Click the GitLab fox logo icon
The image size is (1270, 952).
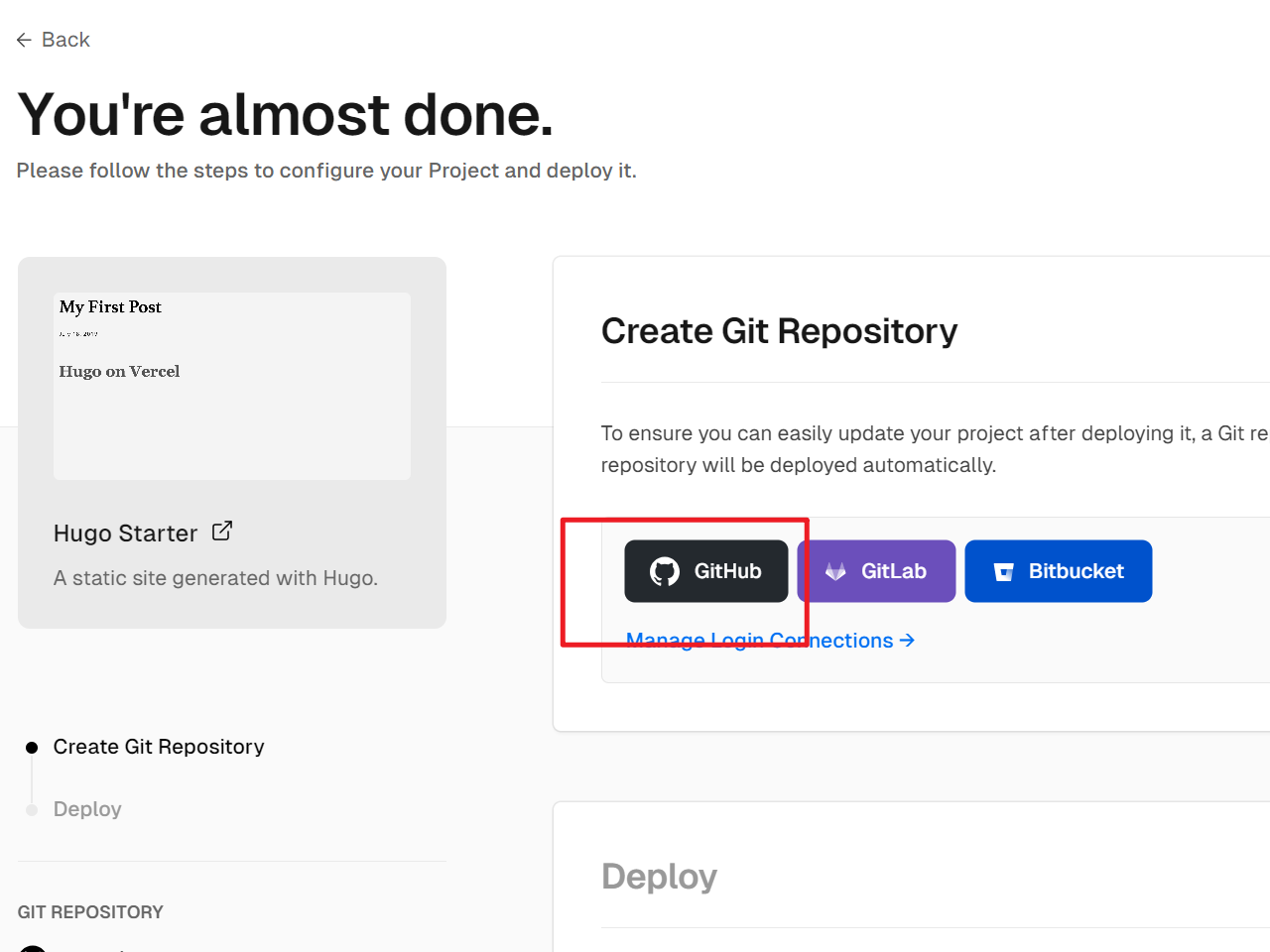point(835,571)
